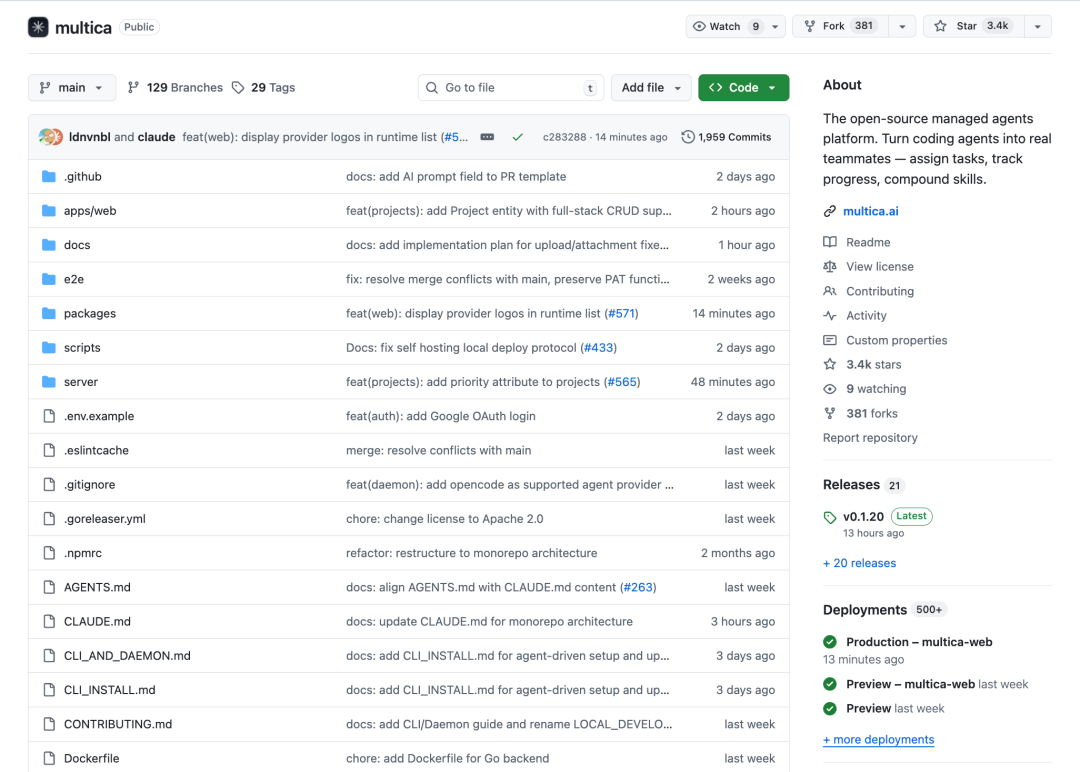Click the green commit status checkmark

(x=517, y=137)
